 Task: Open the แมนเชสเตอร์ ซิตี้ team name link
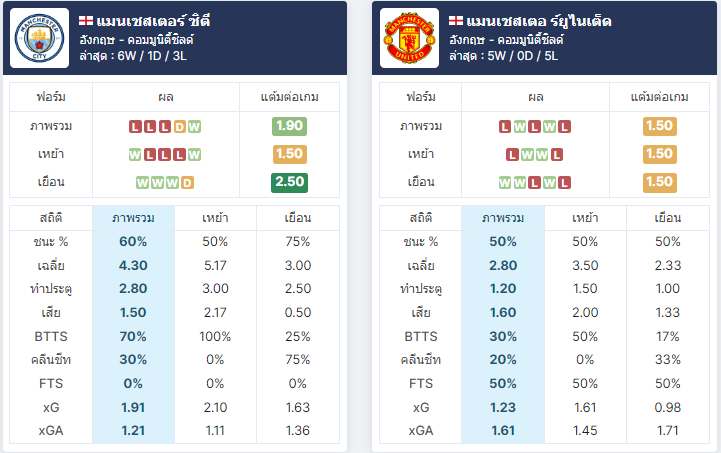click(153, 21)
